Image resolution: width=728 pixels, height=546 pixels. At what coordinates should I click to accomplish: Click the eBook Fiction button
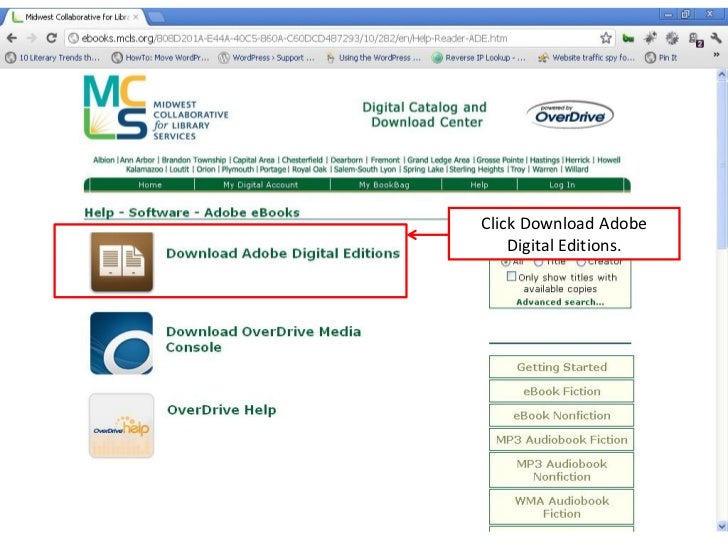tap(561, 391)
